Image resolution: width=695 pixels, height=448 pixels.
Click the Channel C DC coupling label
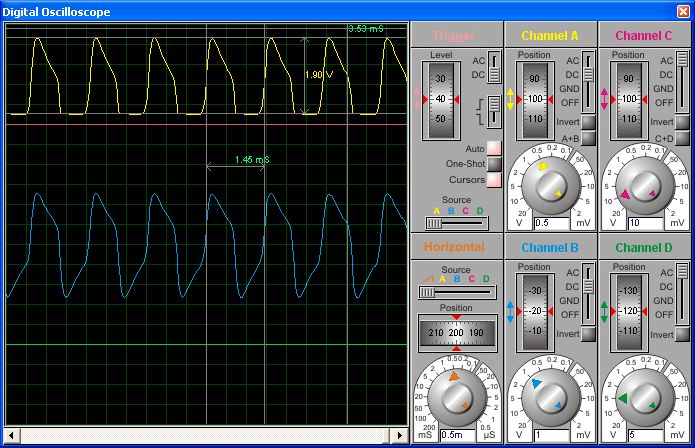(666, 75)
